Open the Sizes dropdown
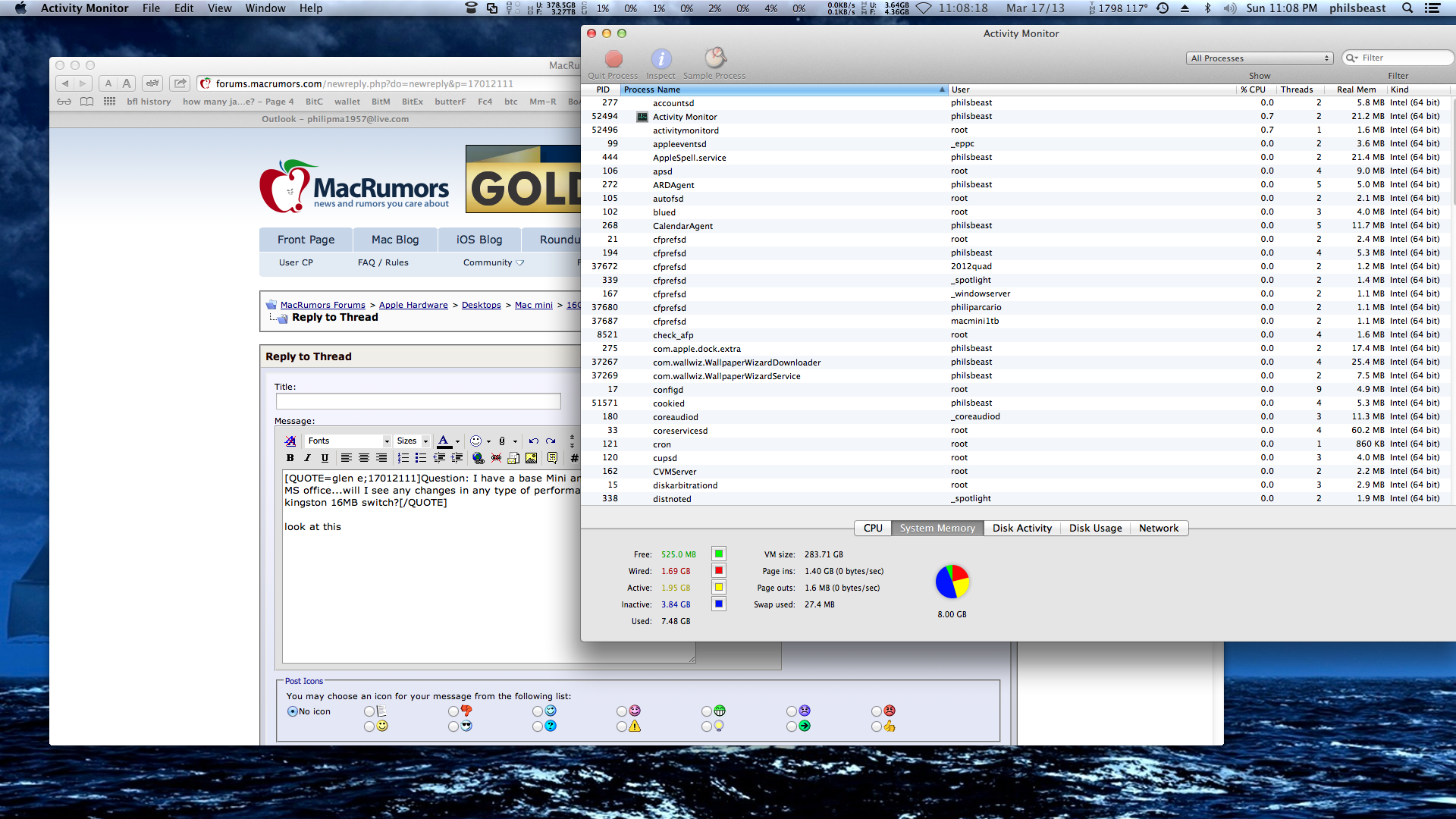The height and width of the screenshot is (819, 1456). (x=413, y=441)
